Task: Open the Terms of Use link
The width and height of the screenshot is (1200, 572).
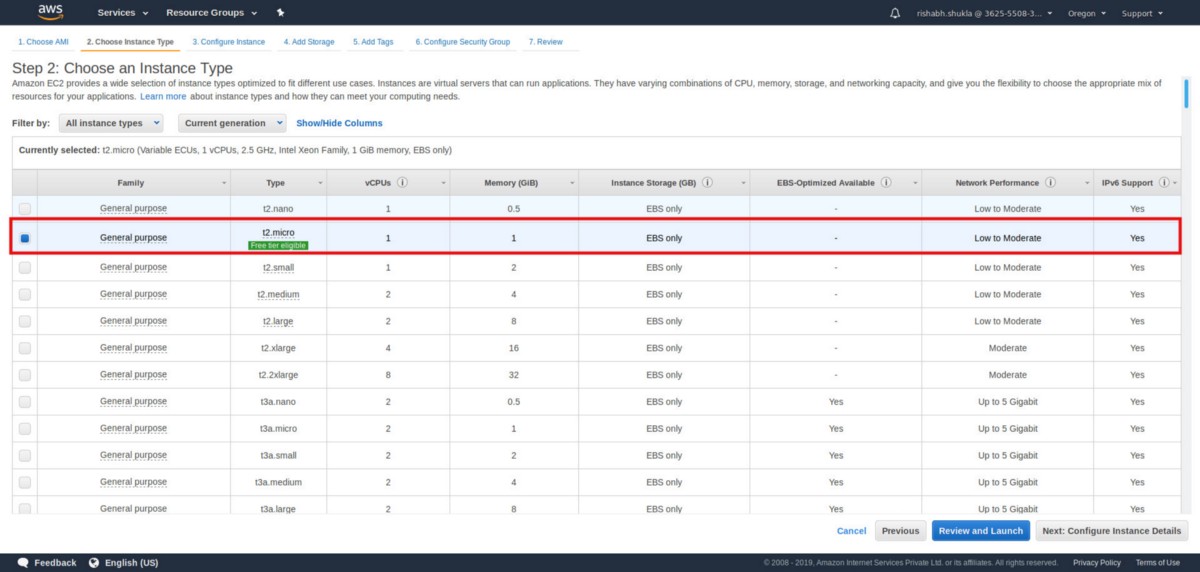Action: pyautogui.click(x=1158, y=562)
